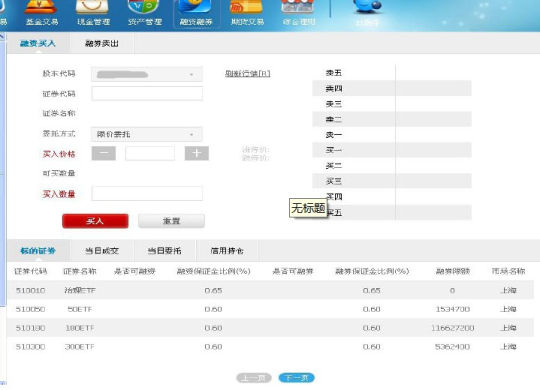Image resolution: width=540 pixels, height=390 pixels.
Task: Open the 综合理财 wealth management icon
Action: [x=298, y=13]
